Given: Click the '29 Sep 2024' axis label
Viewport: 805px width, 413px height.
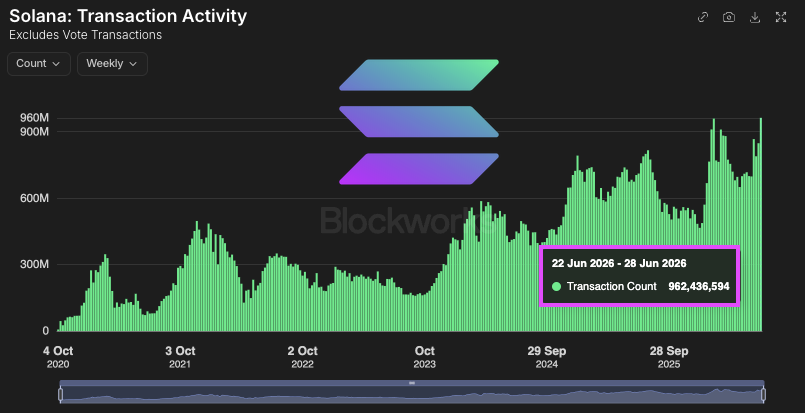Looking at the screenshot, I should click(x=547, y=357).
